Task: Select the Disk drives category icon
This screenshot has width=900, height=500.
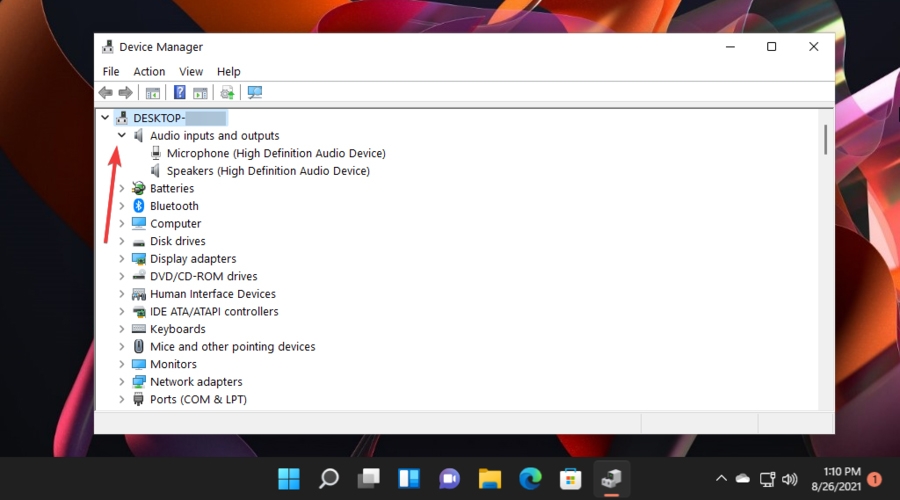Action: click(x=138, y=242)
